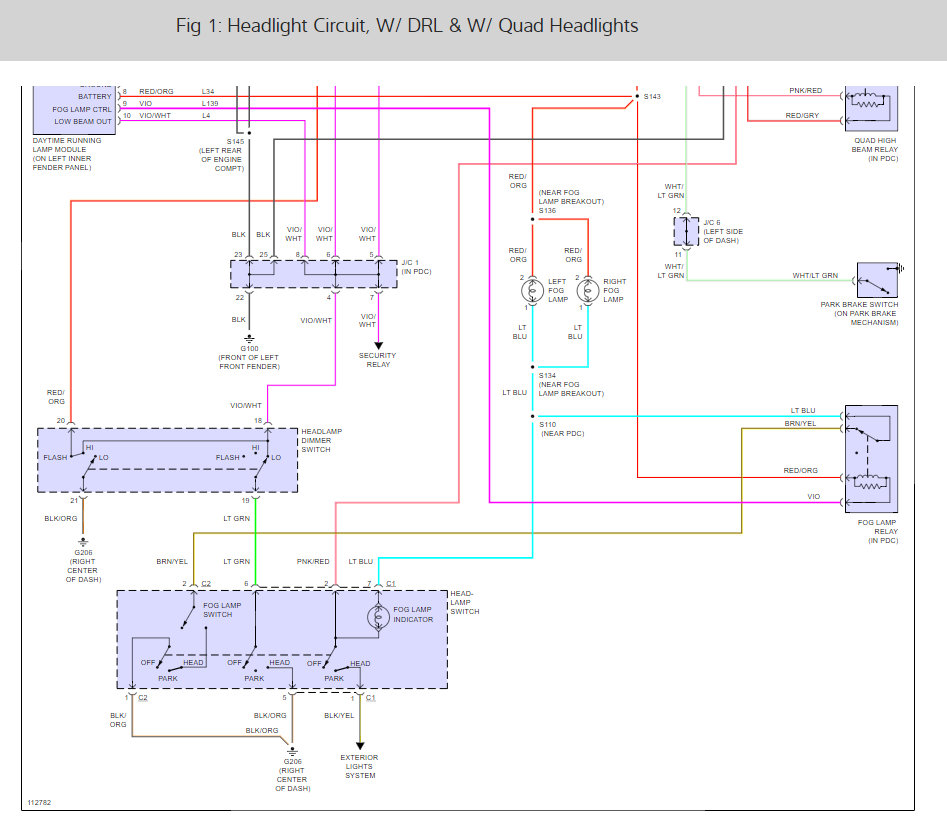Image resolution: width=947 pixels, height=836 pixels.
Task: Select the park brake switch symbol box
Action: [x=877, y=280]
